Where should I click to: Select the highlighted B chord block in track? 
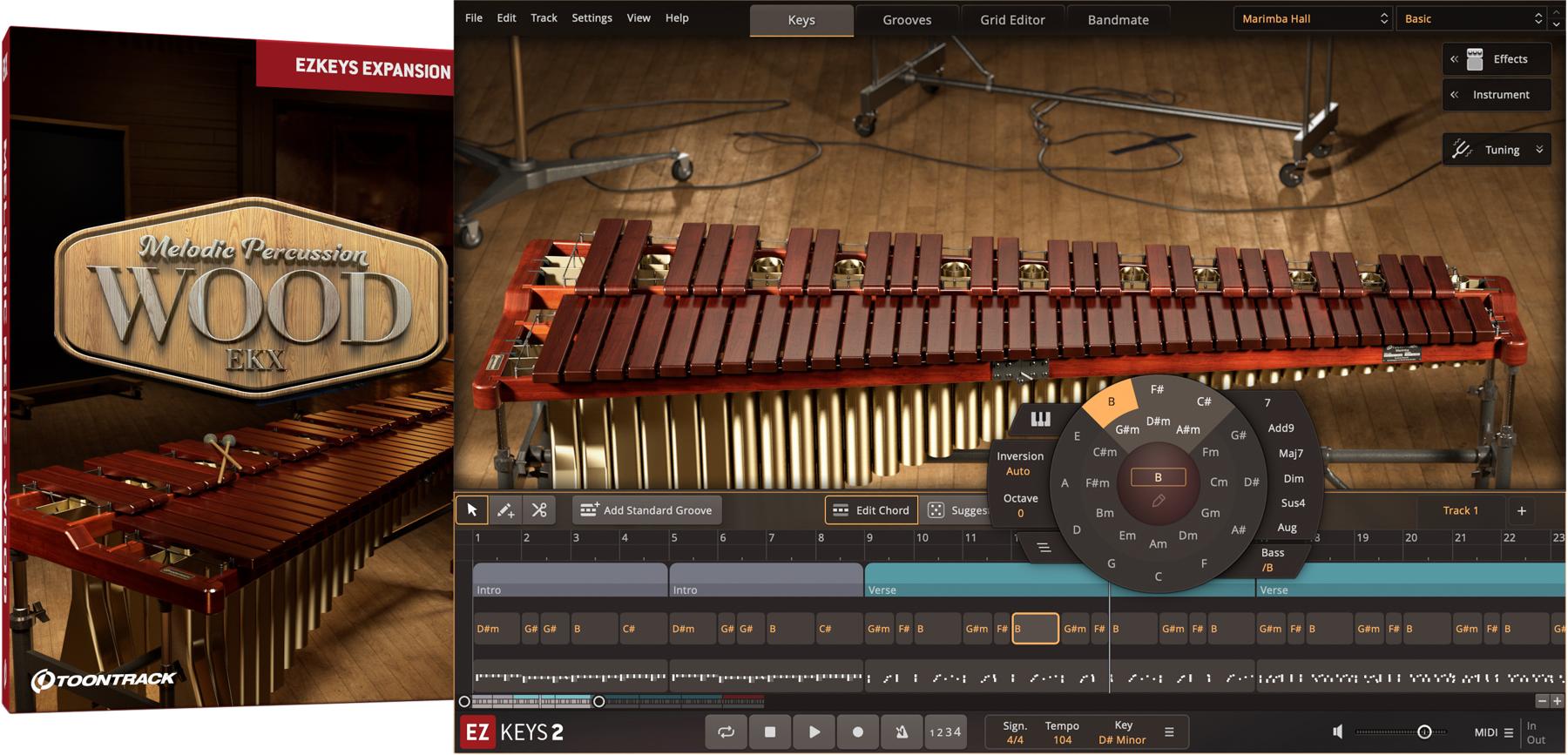(1035, 628)
